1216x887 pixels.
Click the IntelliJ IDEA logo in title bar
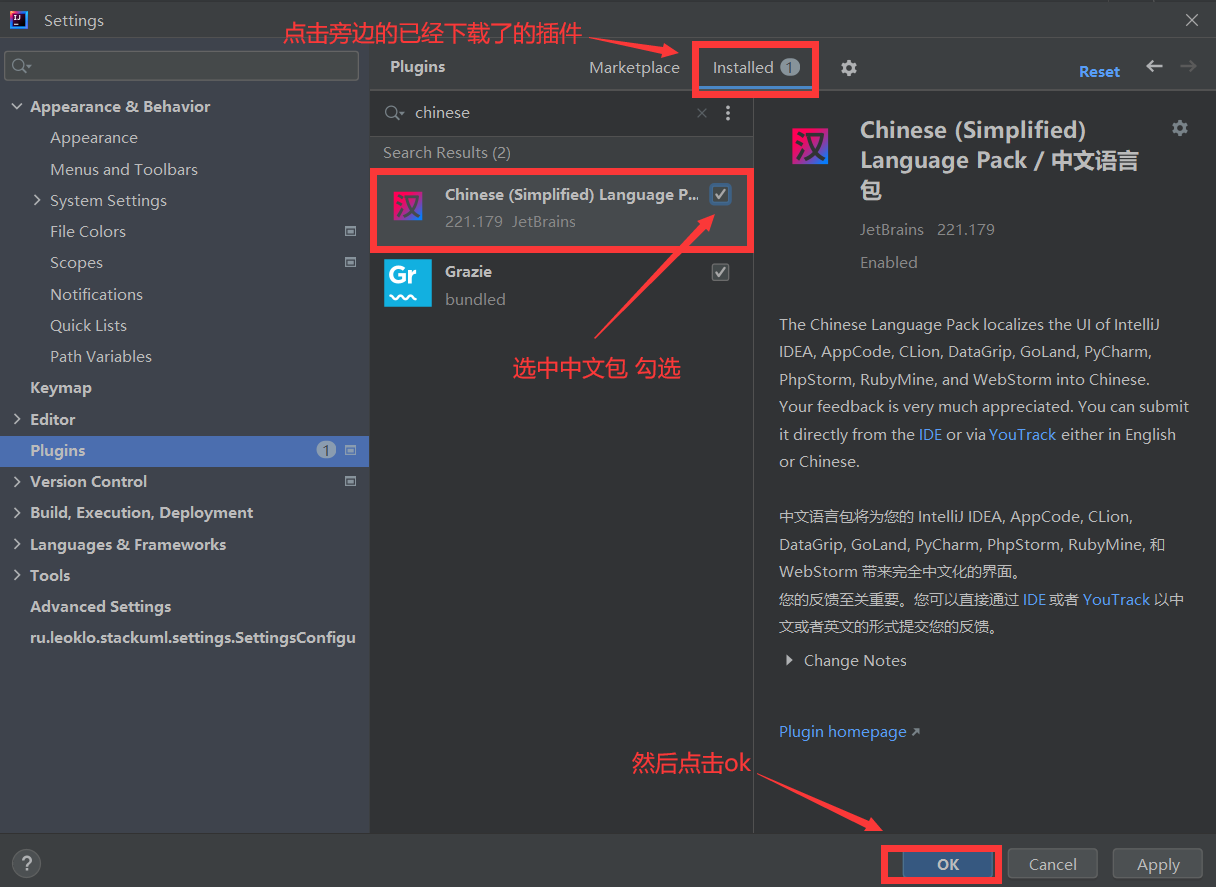pyautogui.click(x=19, y=20)
